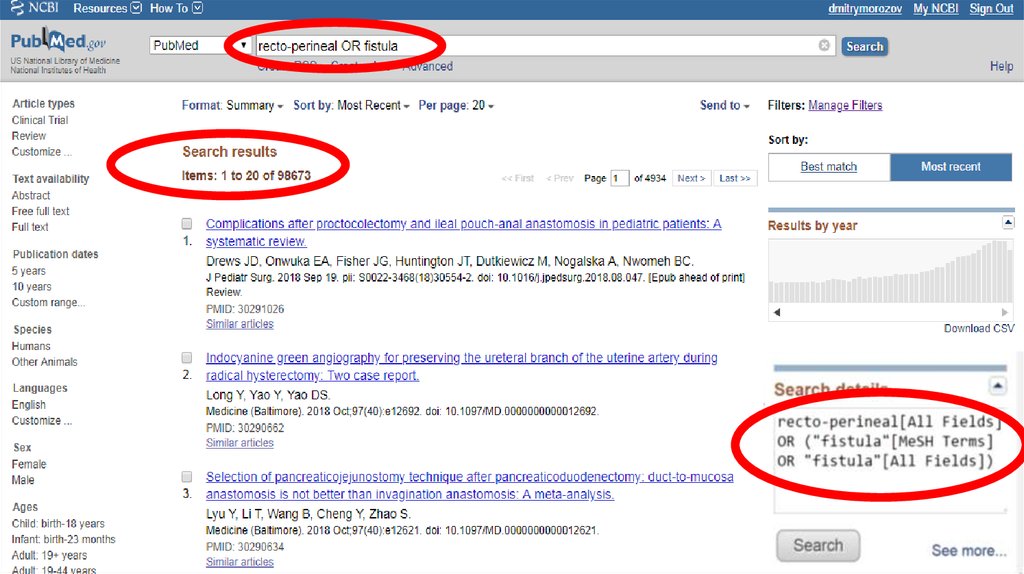This screenshot has width=1024, height=574.
Task: Click the NCBI logo in header
Action: (33, 8)
